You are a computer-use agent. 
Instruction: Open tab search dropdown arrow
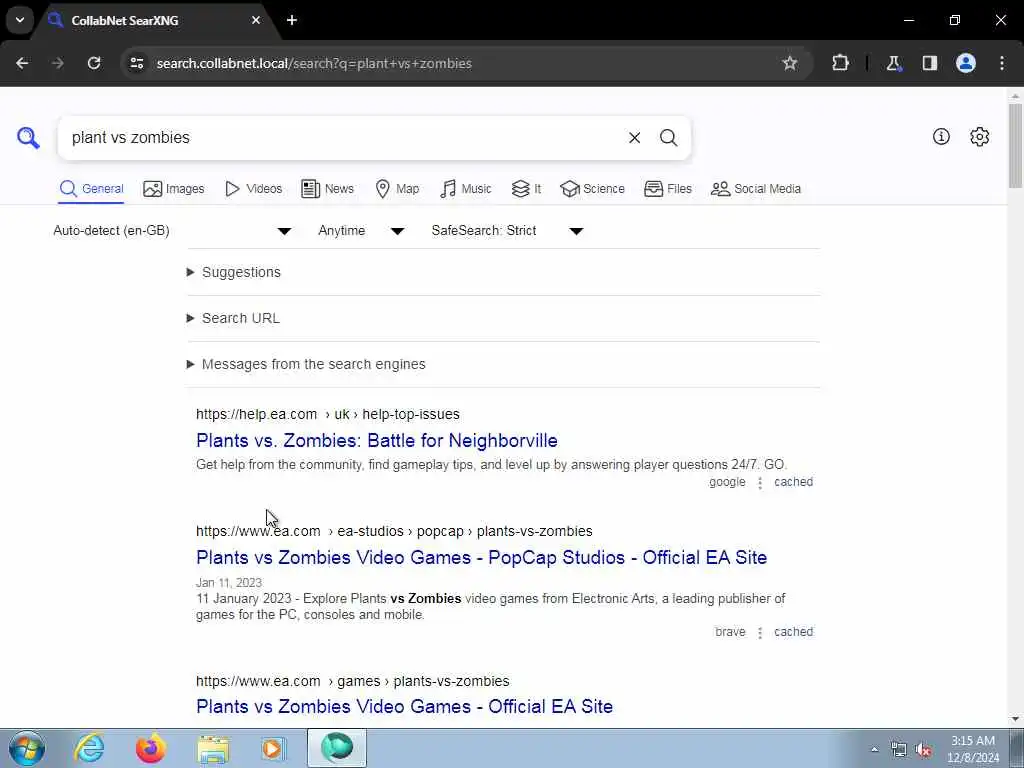coord(20,20)
